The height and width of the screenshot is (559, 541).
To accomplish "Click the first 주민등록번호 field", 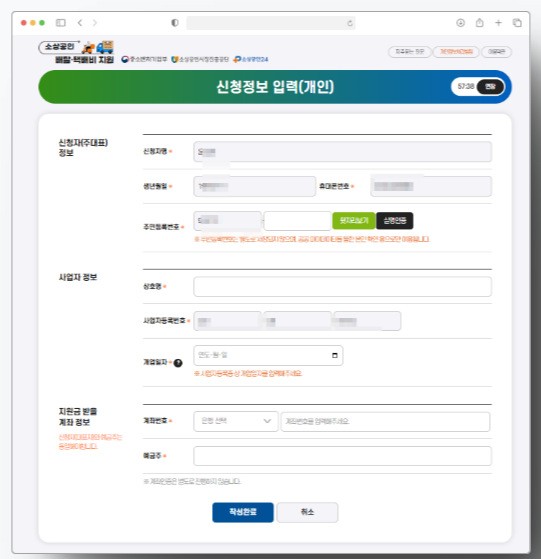I will click(x=227, y=221).
